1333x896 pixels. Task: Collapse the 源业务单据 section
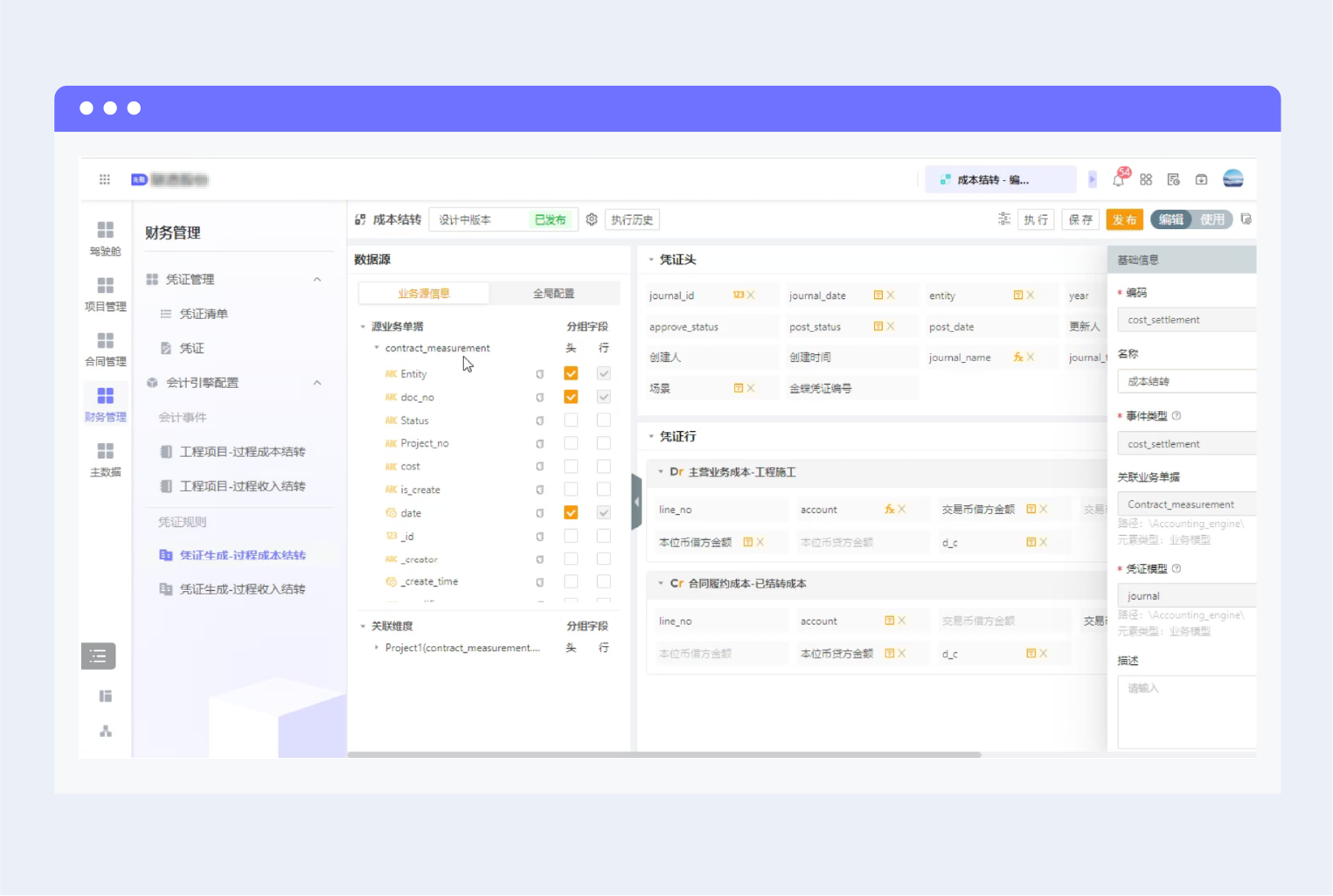pos(363,326)
